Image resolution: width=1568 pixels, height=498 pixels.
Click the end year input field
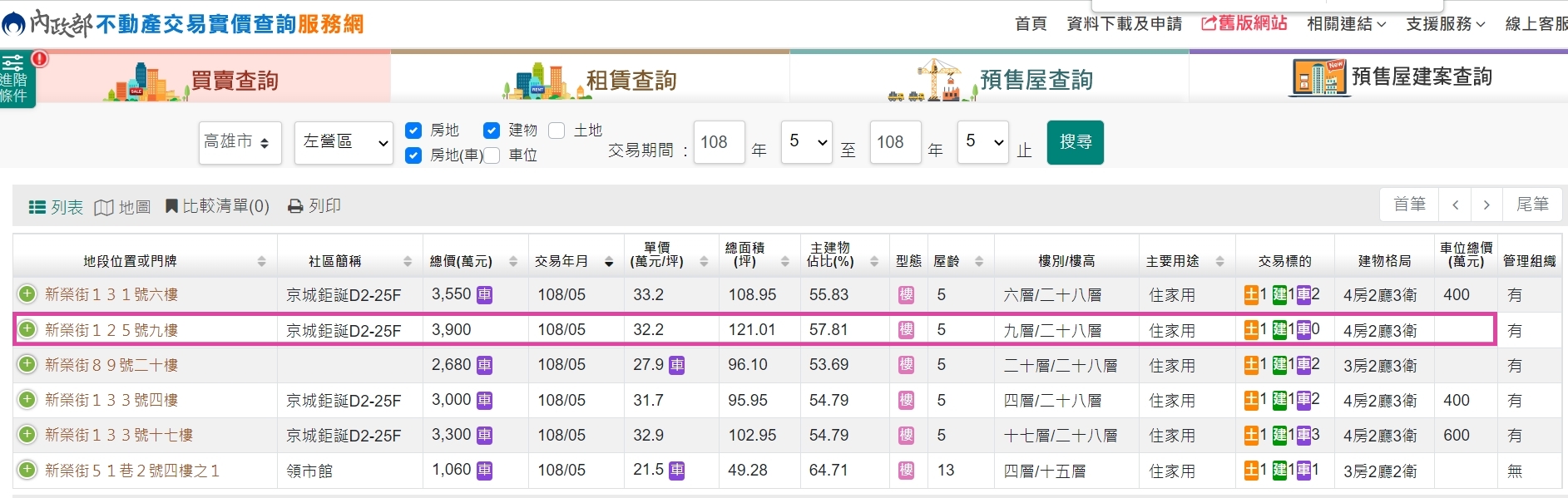pos(895,142)
